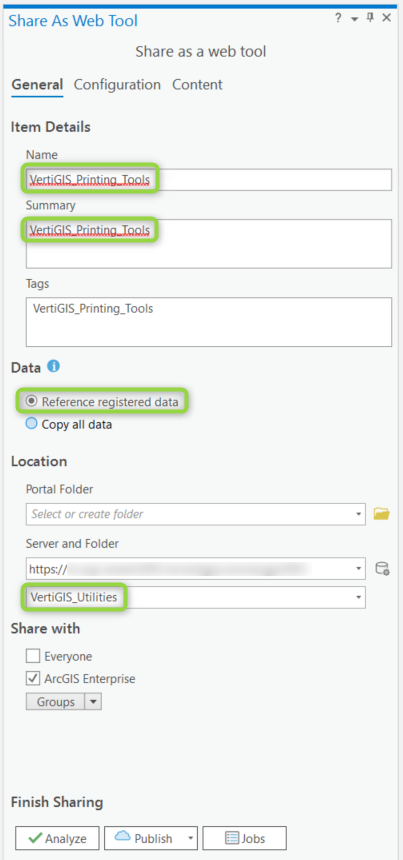
Task: Browse portal folders with yellow folder icon
Action: pos(382,513)
